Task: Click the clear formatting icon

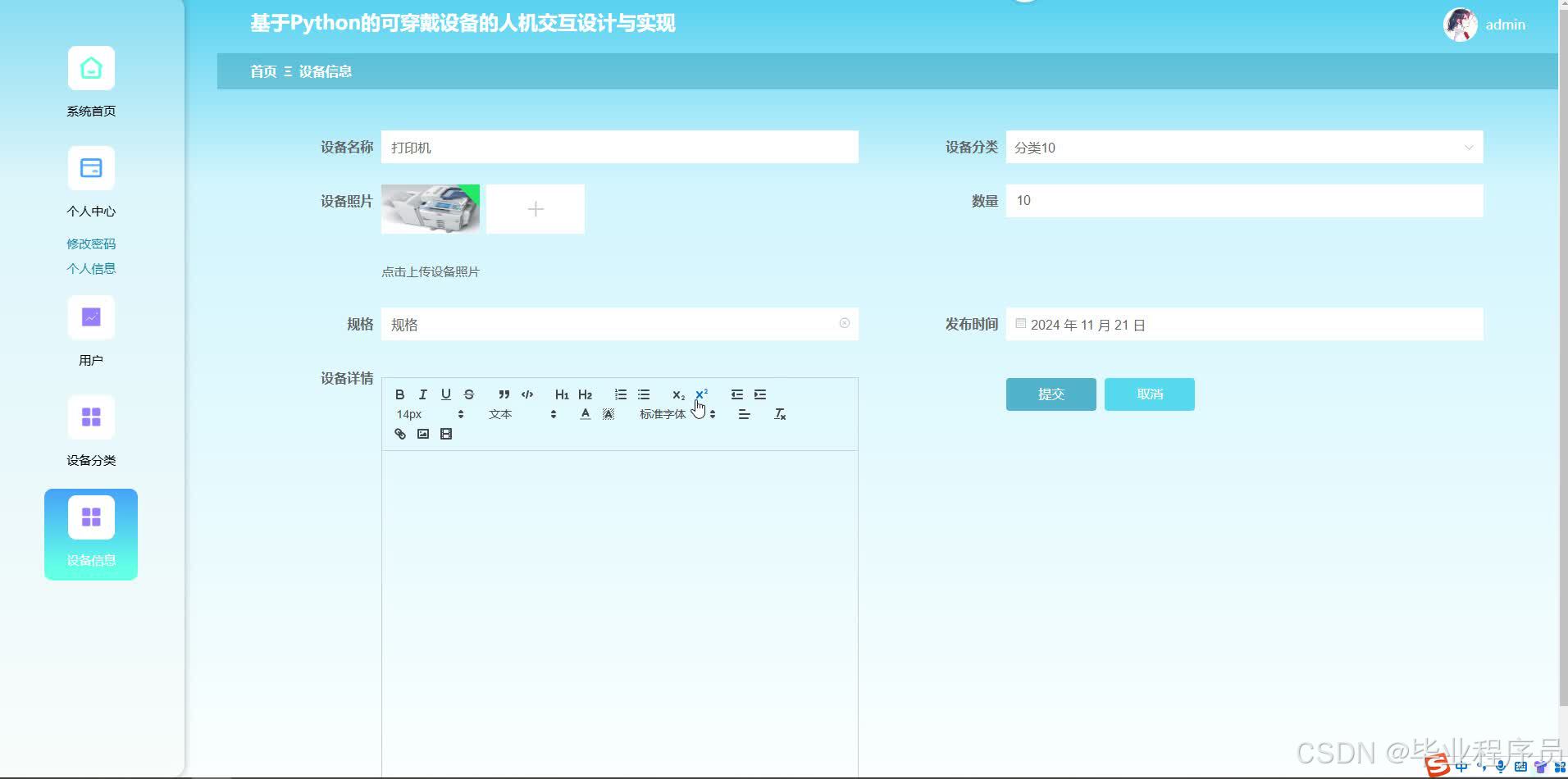Action: 779,414
